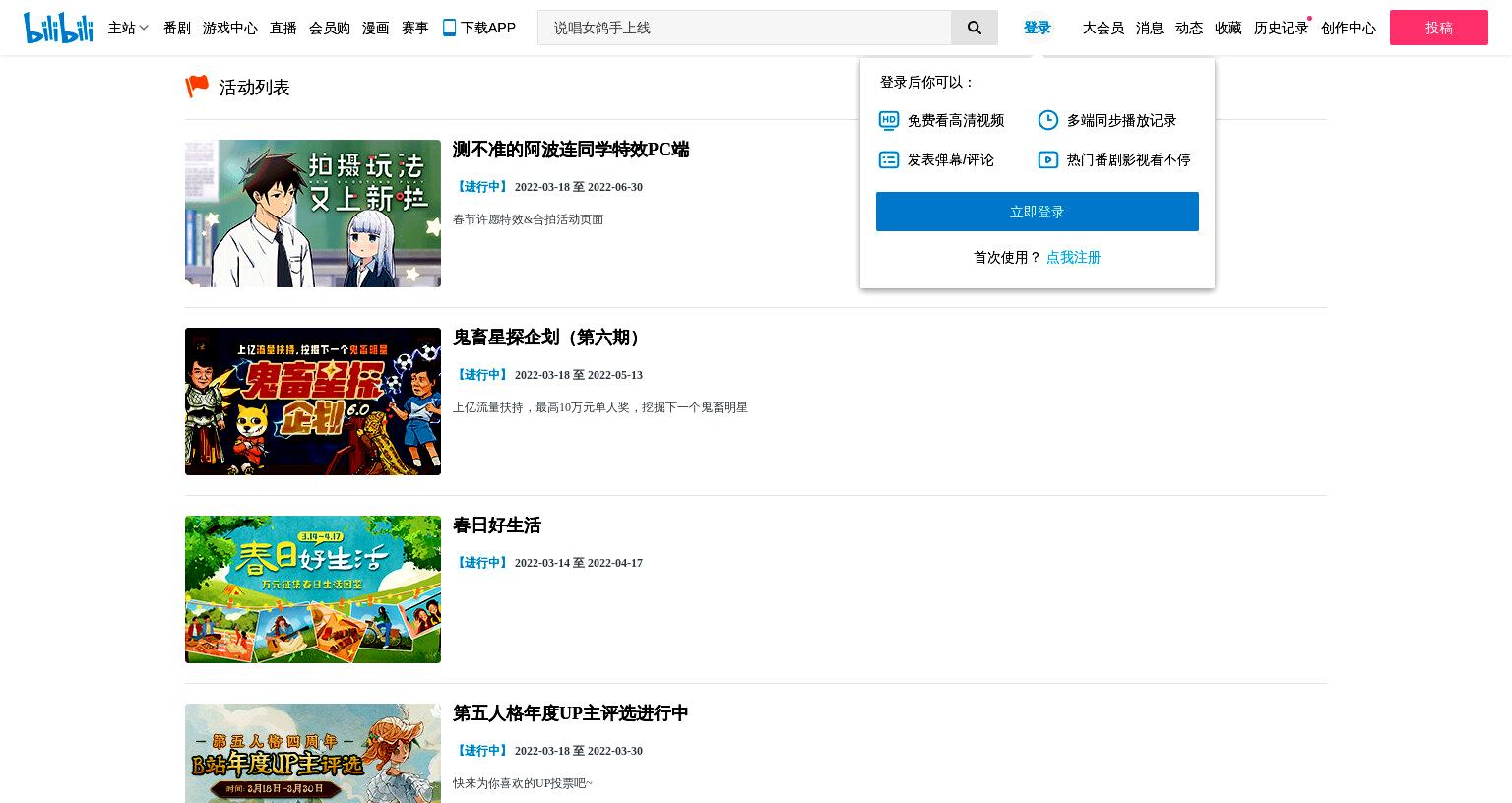Click the 登录 button in header
The height and width of the screenshot is (803, 1512).
pyautogui.click(x=1038, y=28)
